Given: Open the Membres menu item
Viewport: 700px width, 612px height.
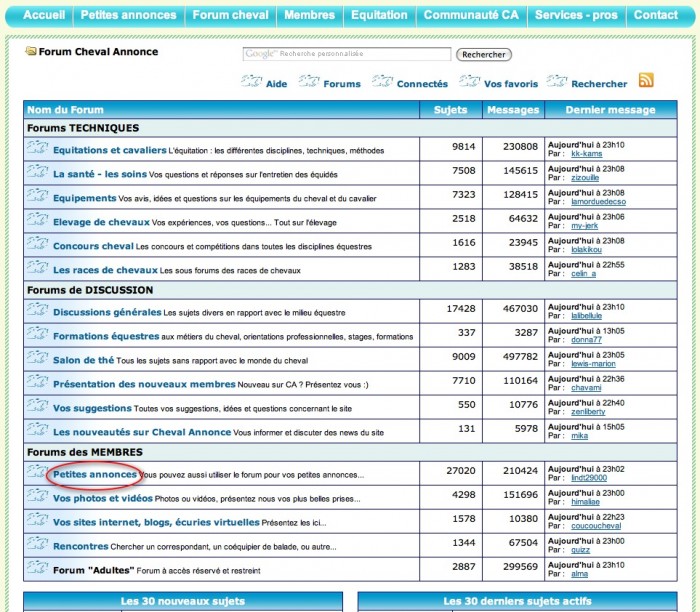Looking at the screenshot, I should [x=309, y=15].
